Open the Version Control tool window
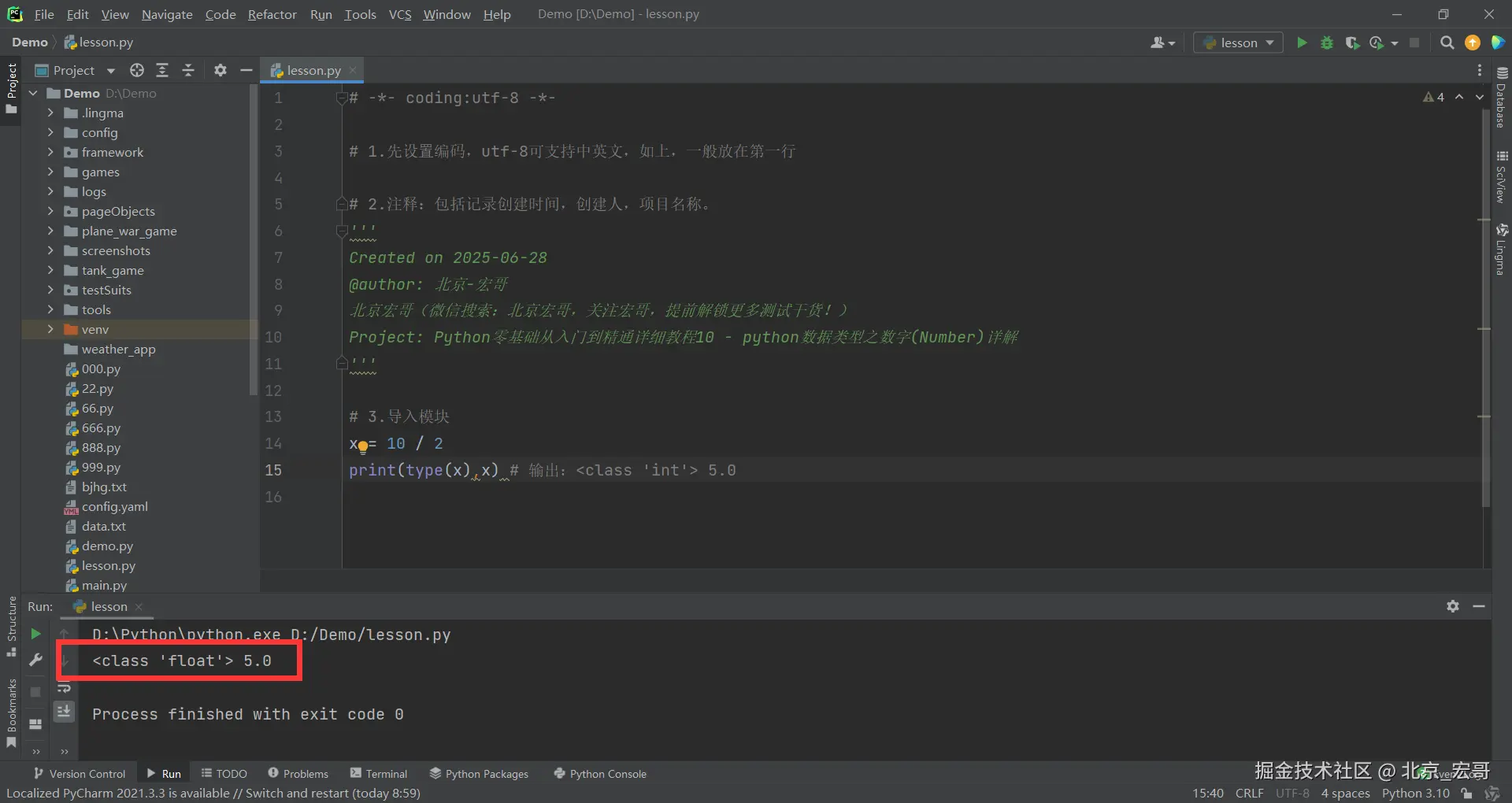 coord(79,774)
